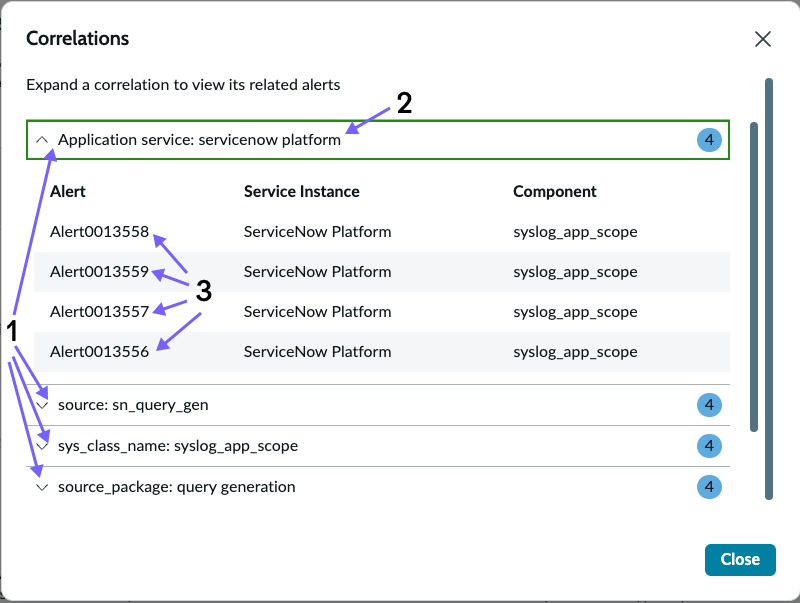This screenshot has width=800, height=603.
Task: Click the Component column header
Action: [555, 191]
